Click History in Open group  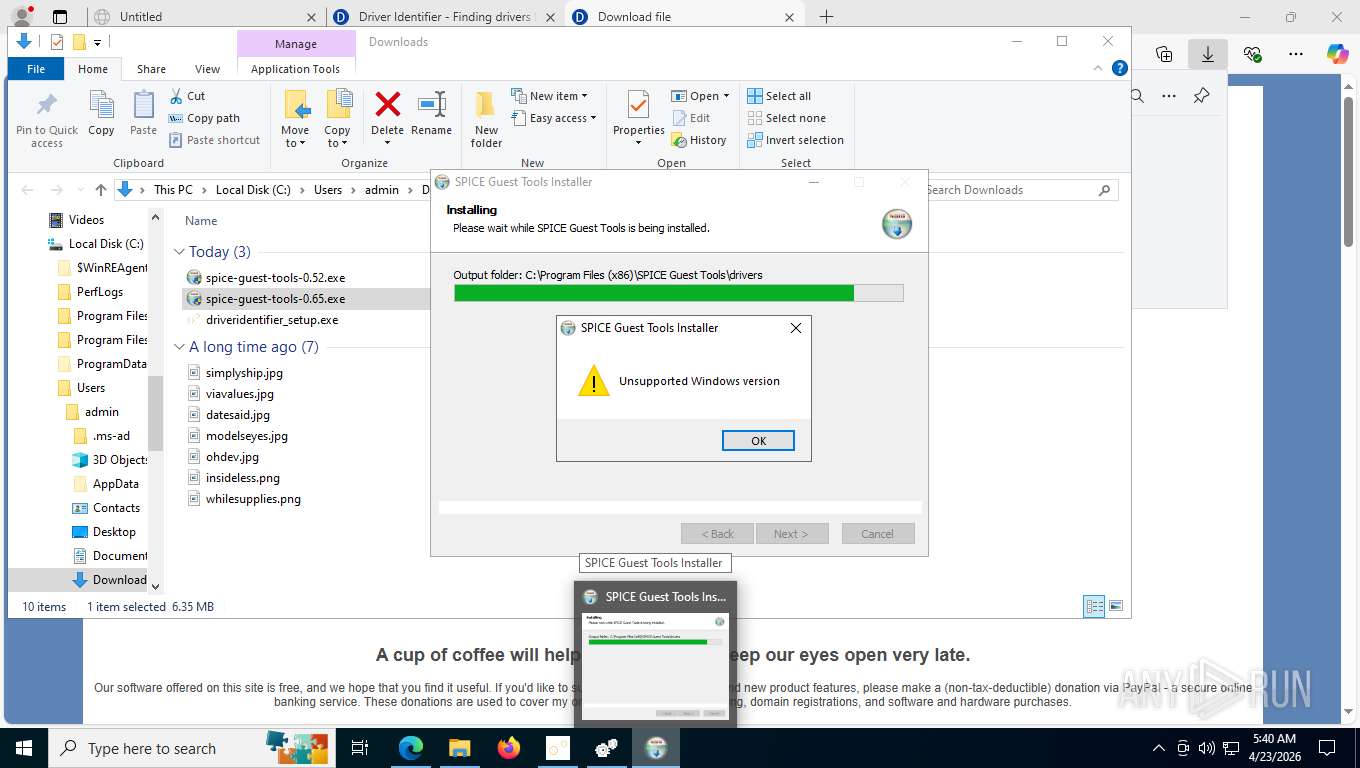coord(698,140)
